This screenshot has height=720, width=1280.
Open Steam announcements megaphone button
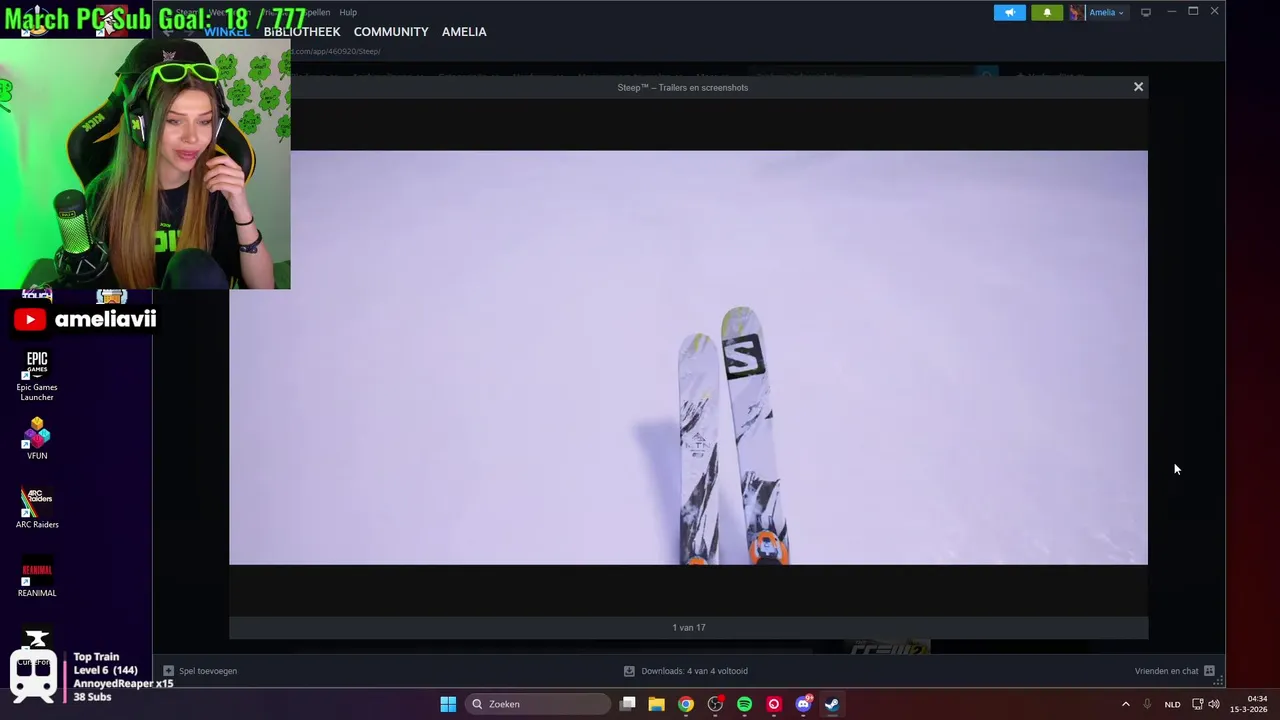1009,12
